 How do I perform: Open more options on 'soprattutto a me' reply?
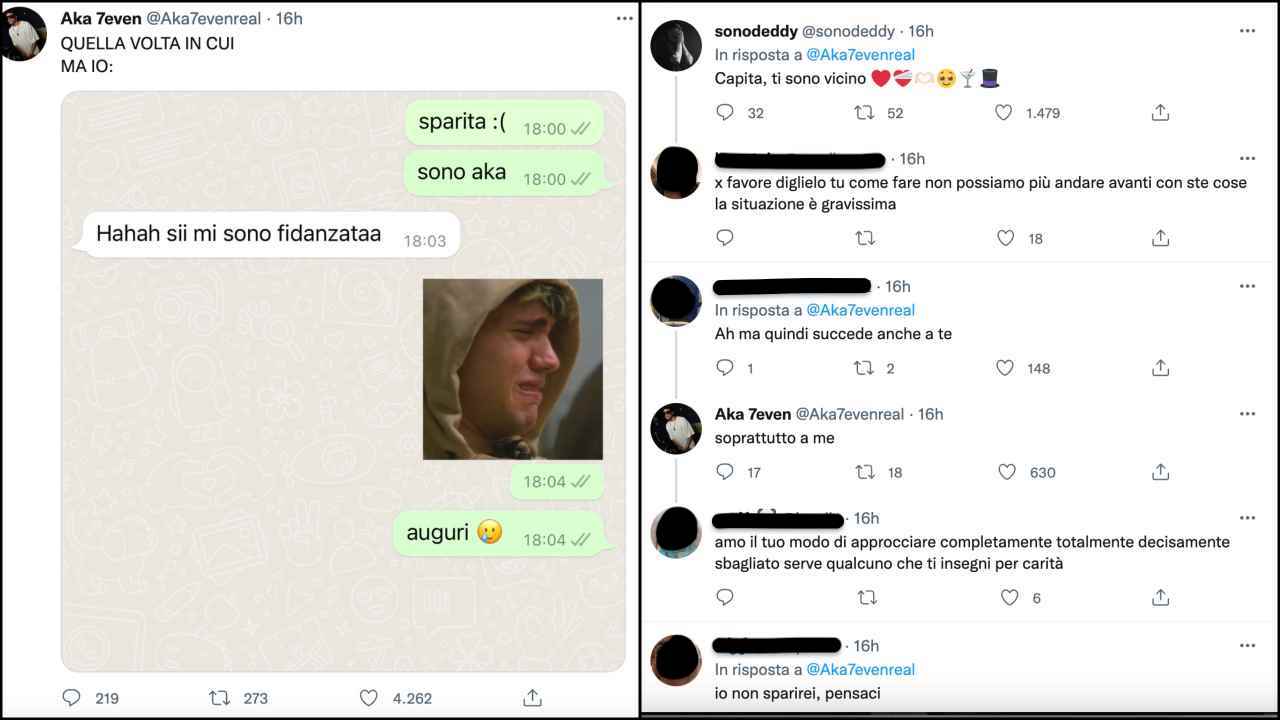[x=1247, y=413]
